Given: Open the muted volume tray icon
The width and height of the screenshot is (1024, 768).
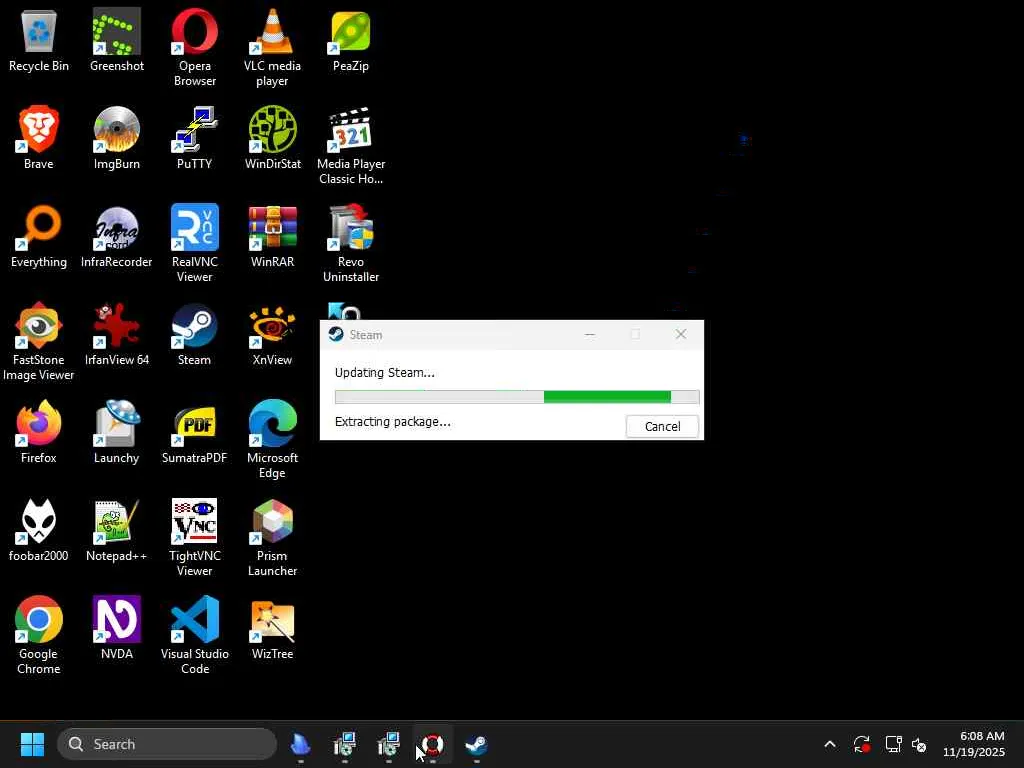Looking at the screenshot, I should pos(919,744).
